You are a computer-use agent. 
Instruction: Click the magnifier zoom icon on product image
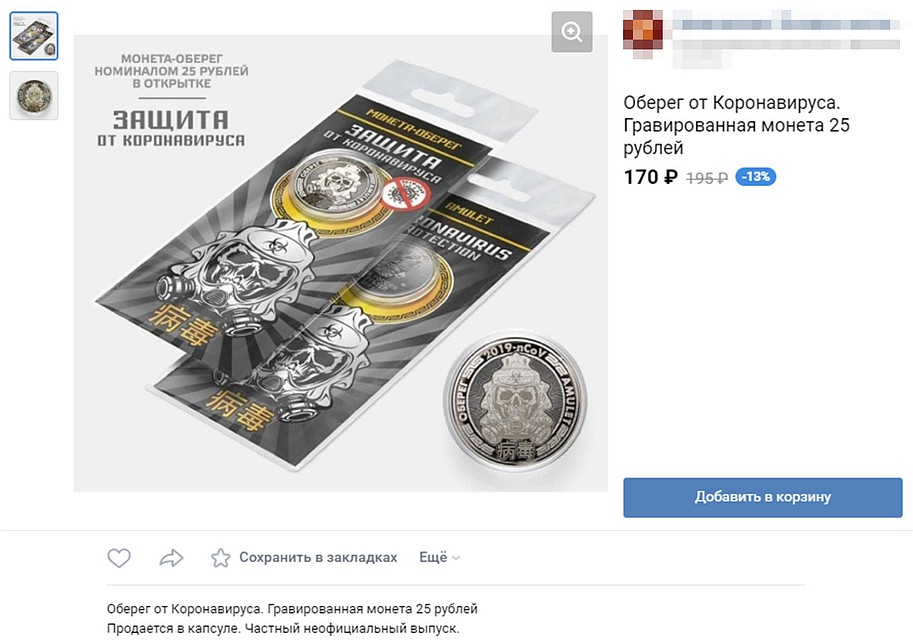point(572,32)
